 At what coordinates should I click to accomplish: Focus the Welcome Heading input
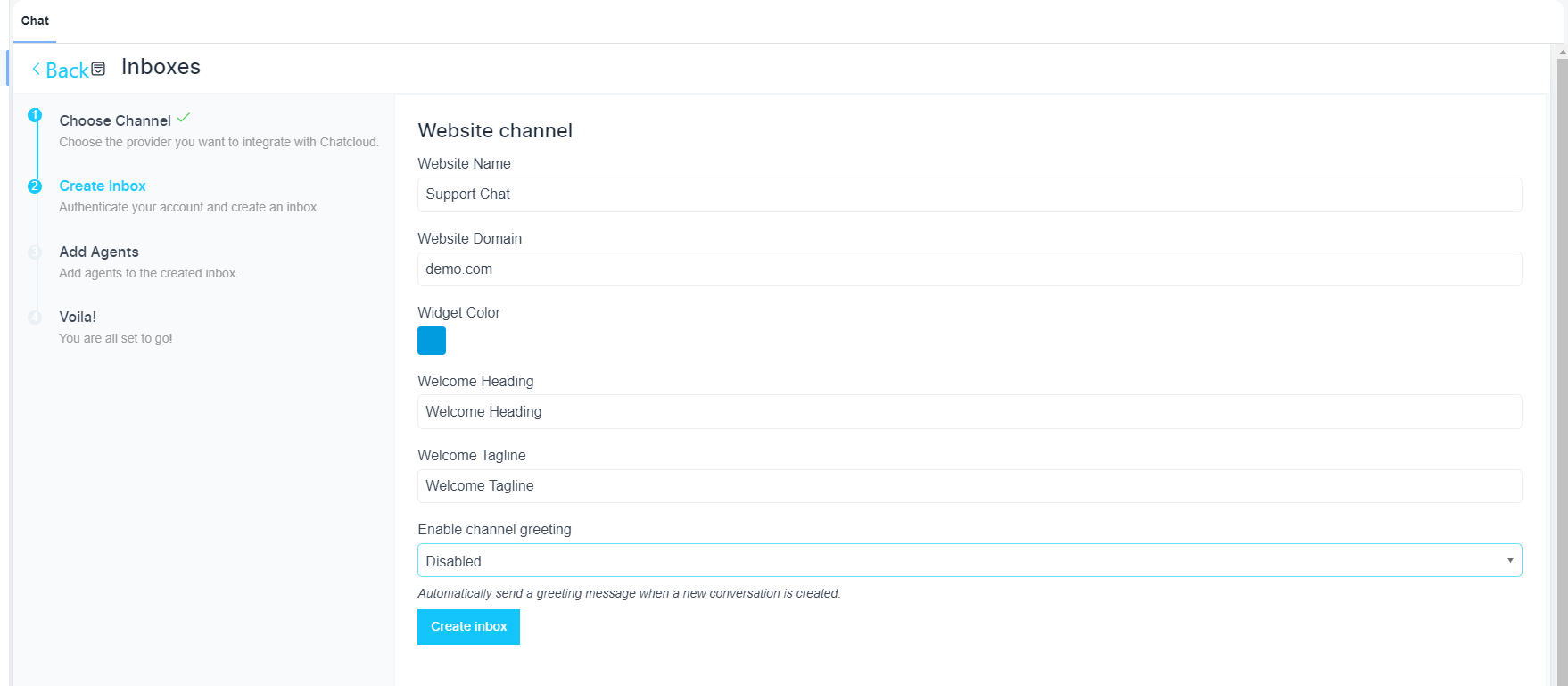[969, 411]
